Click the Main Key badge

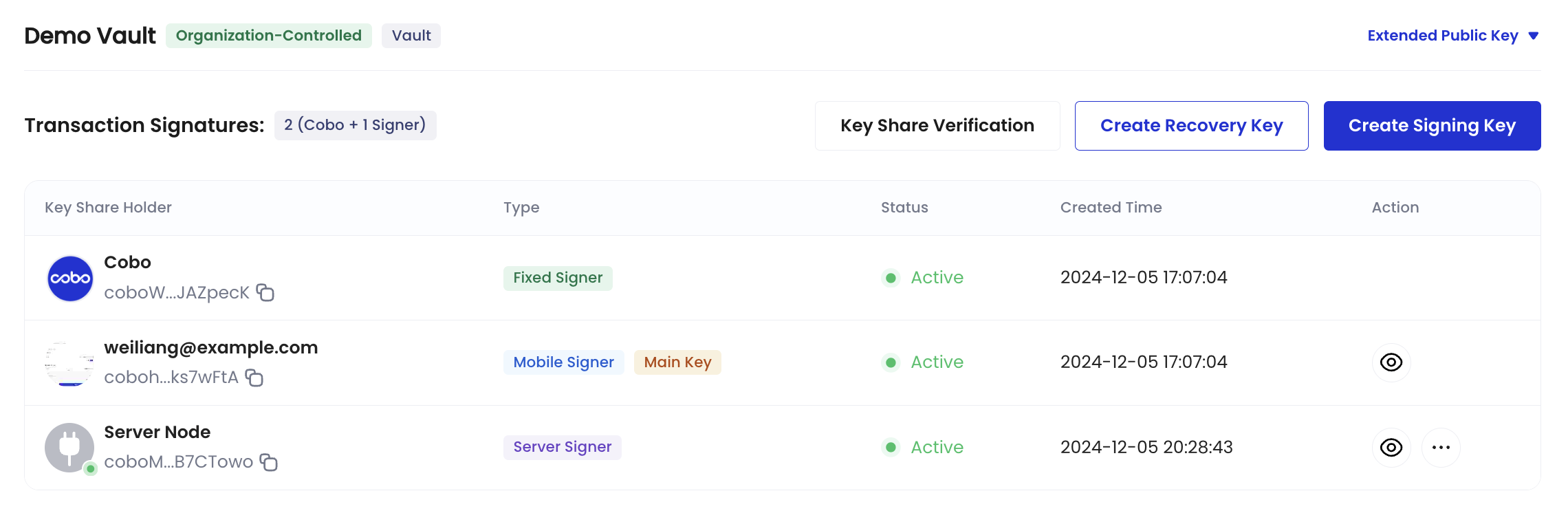click(677, 362)
